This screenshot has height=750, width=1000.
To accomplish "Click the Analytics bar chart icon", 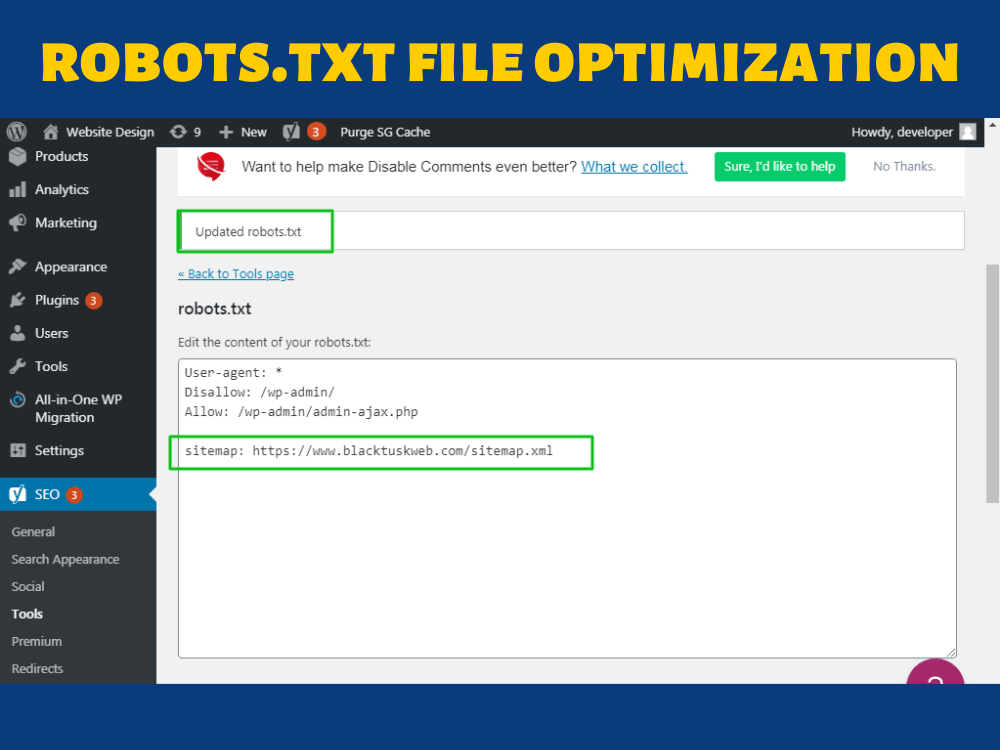I will tap(18, 189).
